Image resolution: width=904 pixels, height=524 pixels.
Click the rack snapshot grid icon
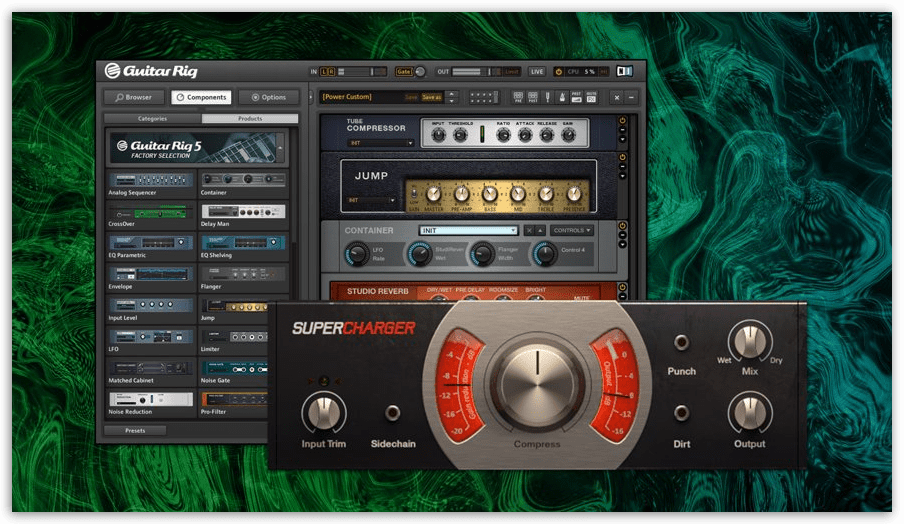(x=482, y=97)
